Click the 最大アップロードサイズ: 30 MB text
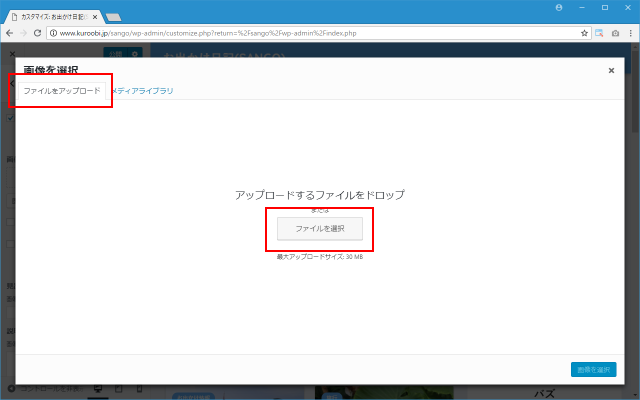 pyautogui.click(x=320, y=257)
